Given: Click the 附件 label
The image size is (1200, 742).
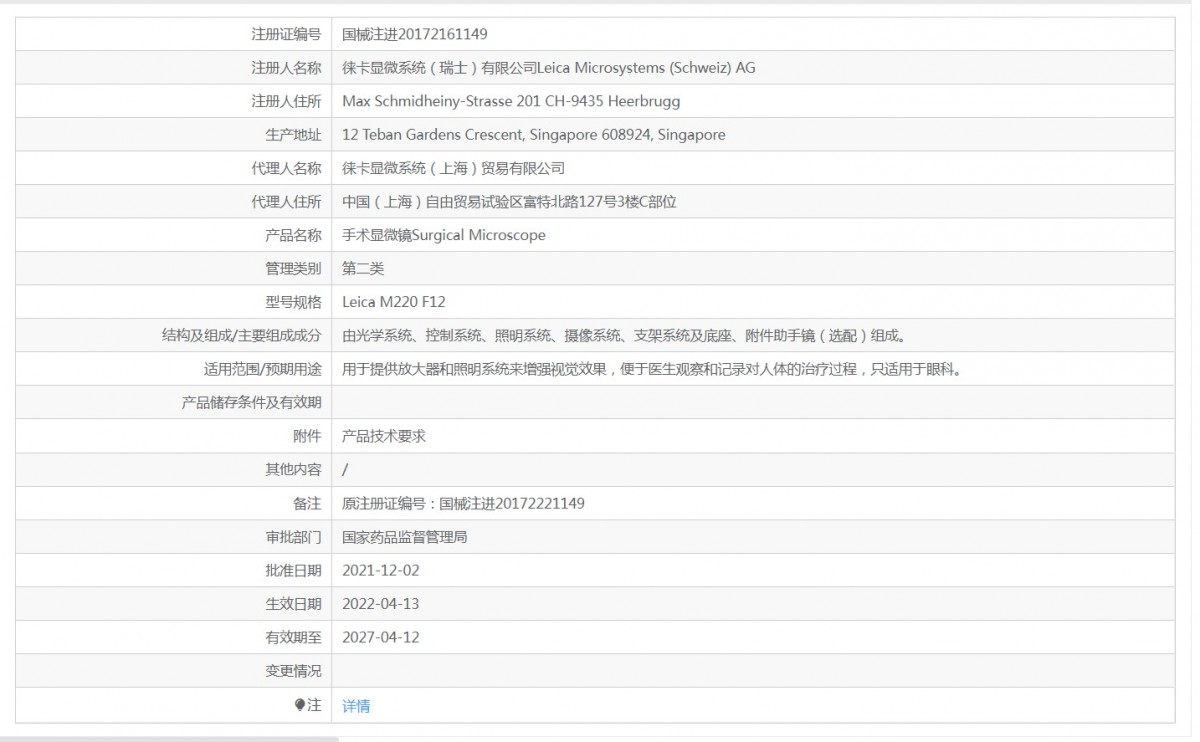Looking at the screenshot, I should pos(307,436).
